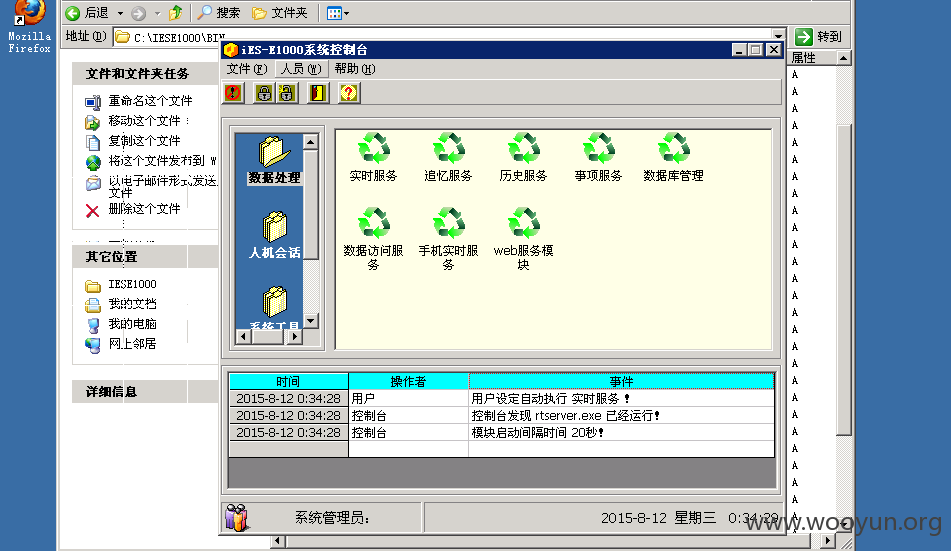Image resolution: width=951 pixels, height=551 pixels.
Task: Expand the 详细信息 panel header
Action: click(x=145, y=391)
